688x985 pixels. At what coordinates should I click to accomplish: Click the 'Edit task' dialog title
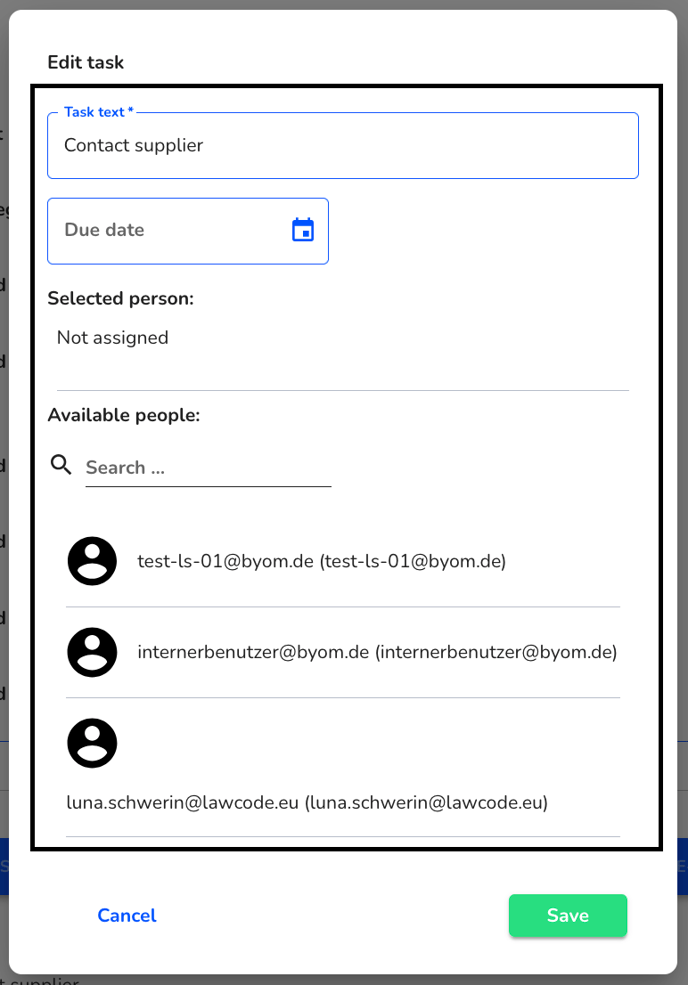85,62
